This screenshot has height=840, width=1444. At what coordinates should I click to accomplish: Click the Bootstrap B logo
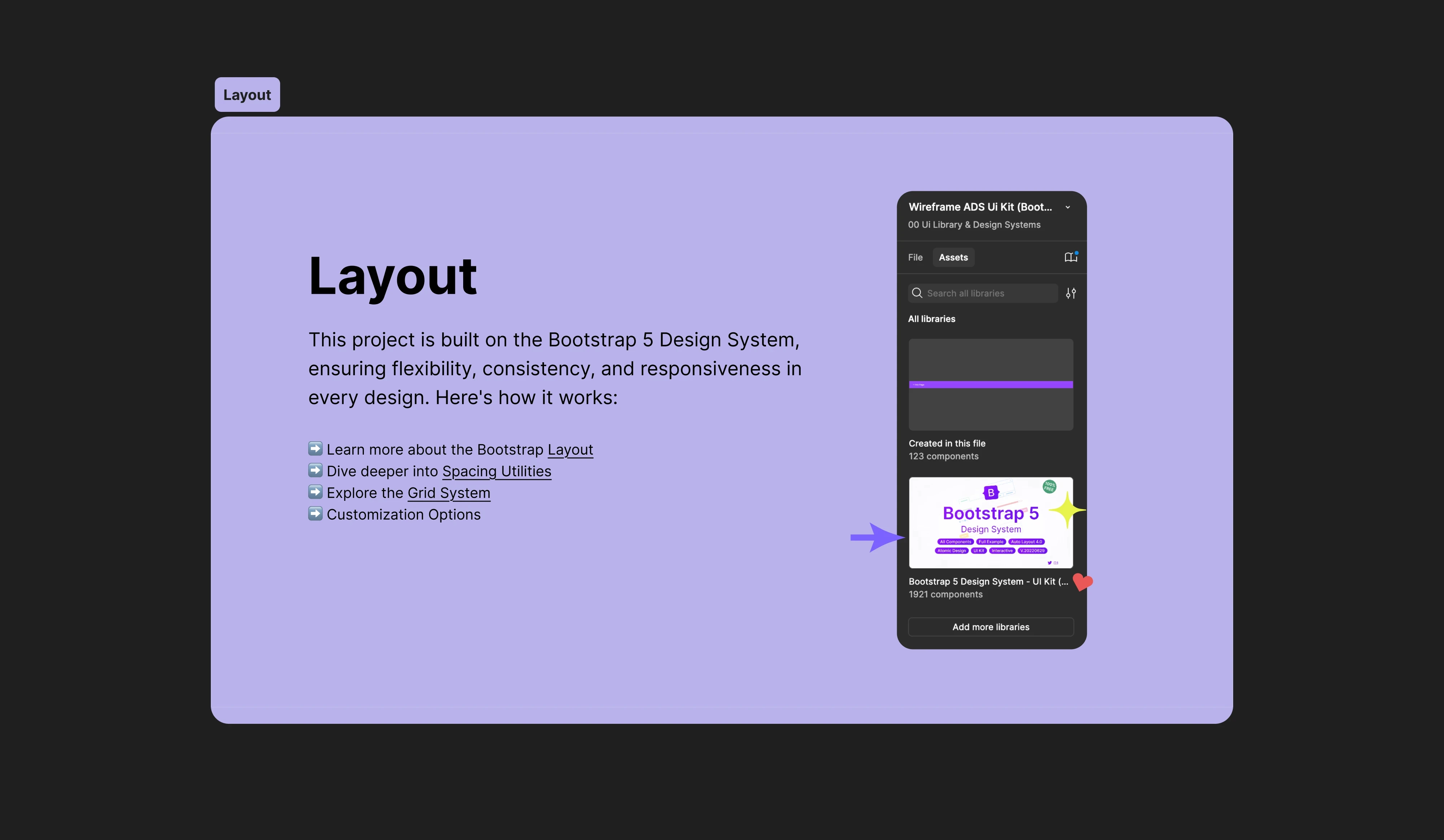click(991, 493)
